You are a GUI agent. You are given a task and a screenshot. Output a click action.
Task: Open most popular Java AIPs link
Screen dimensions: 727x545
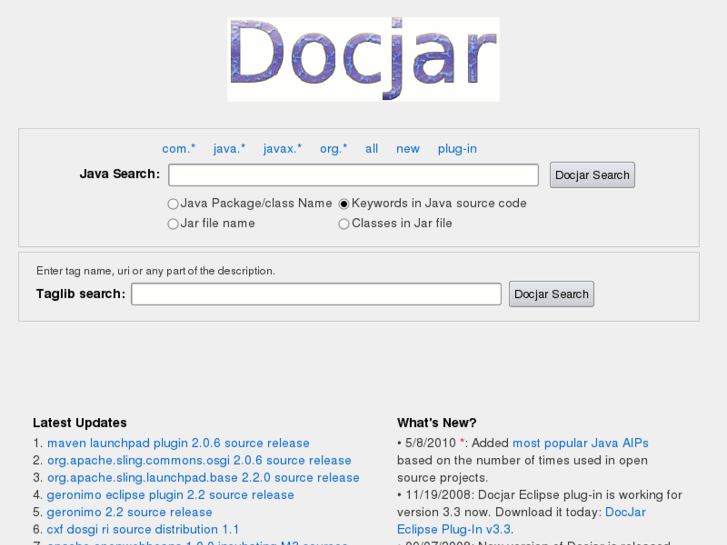580,443
